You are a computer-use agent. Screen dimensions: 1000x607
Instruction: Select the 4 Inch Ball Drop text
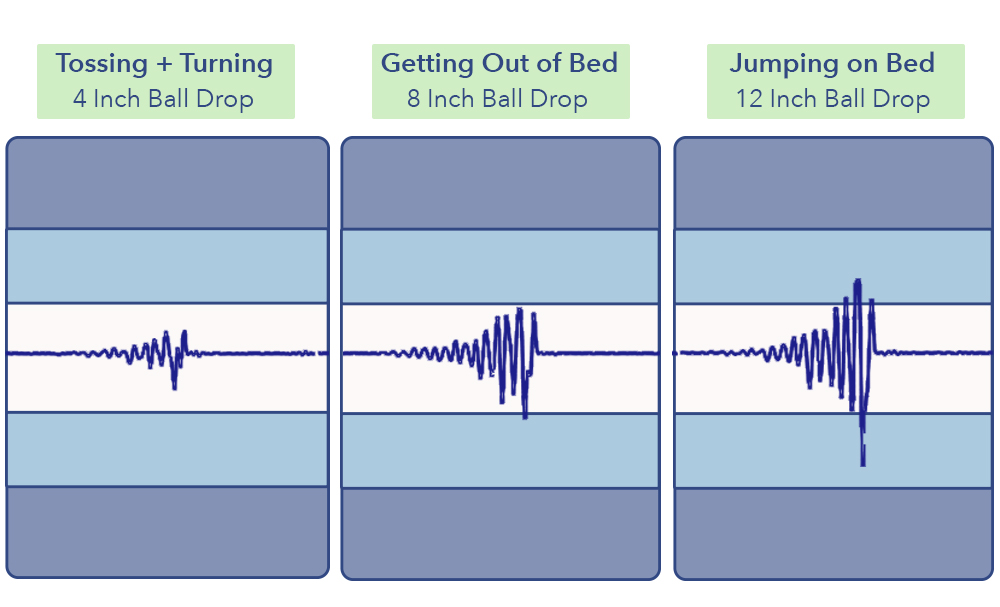(x=163, y=99)
